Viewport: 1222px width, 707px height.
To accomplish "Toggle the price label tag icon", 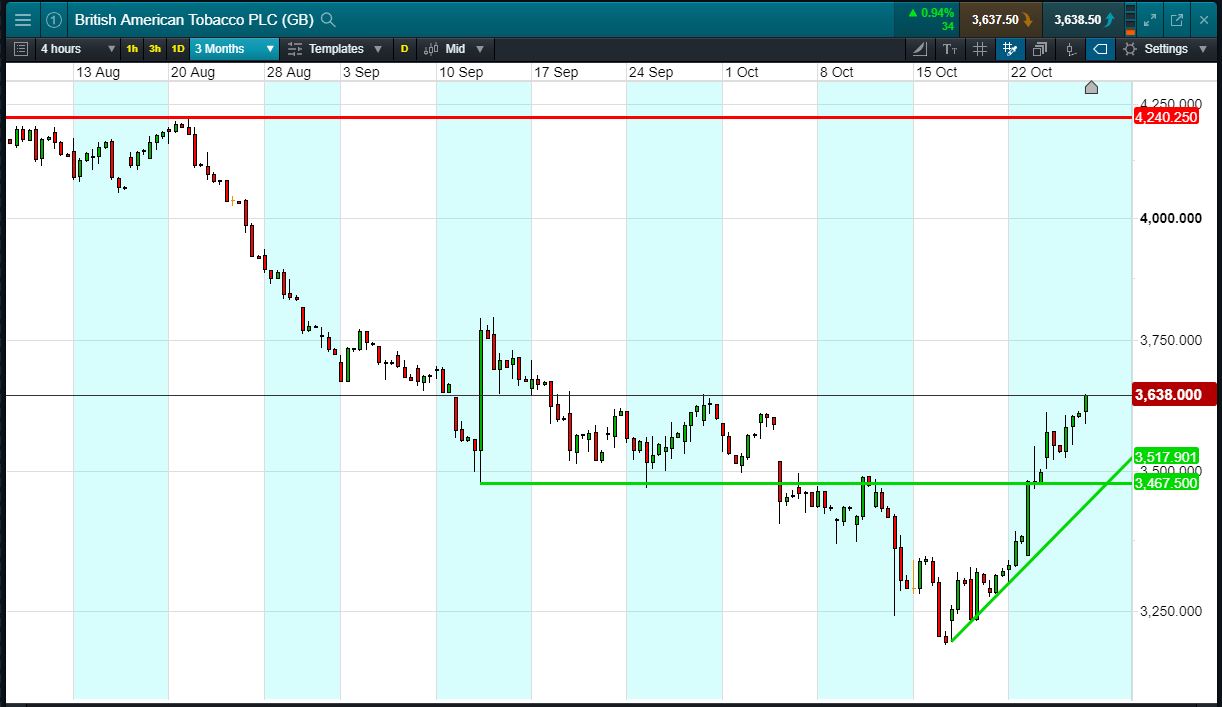I will point(1100,48).
